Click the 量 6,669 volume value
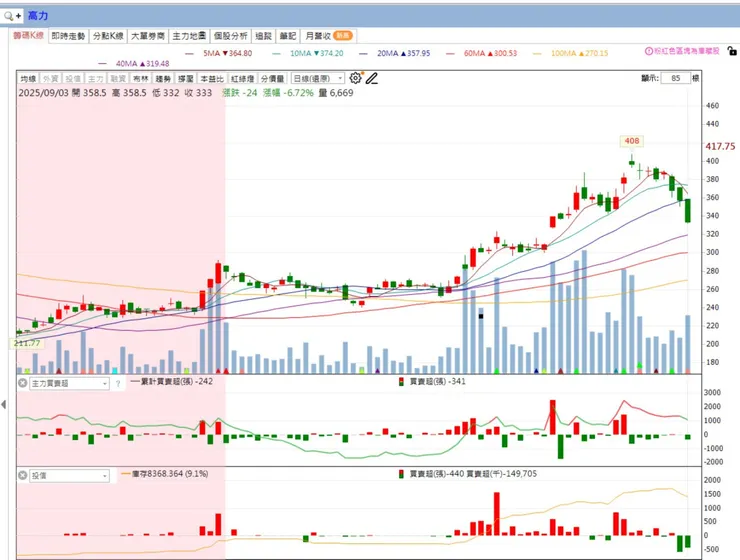740x560 pixels. coord(336,93)
